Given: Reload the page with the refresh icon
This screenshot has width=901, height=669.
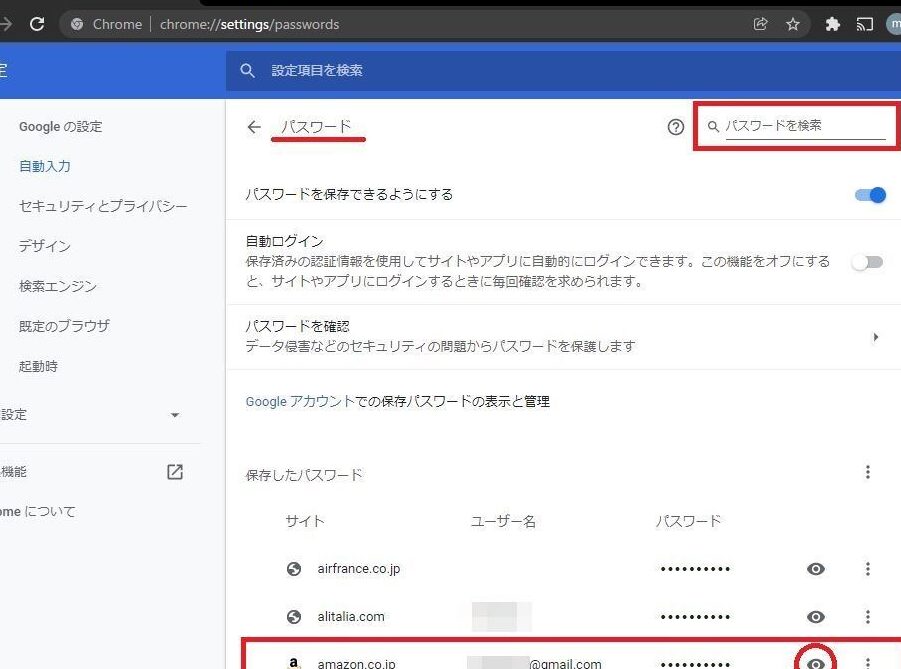Looking at the screenshot, I should [37, 24].
